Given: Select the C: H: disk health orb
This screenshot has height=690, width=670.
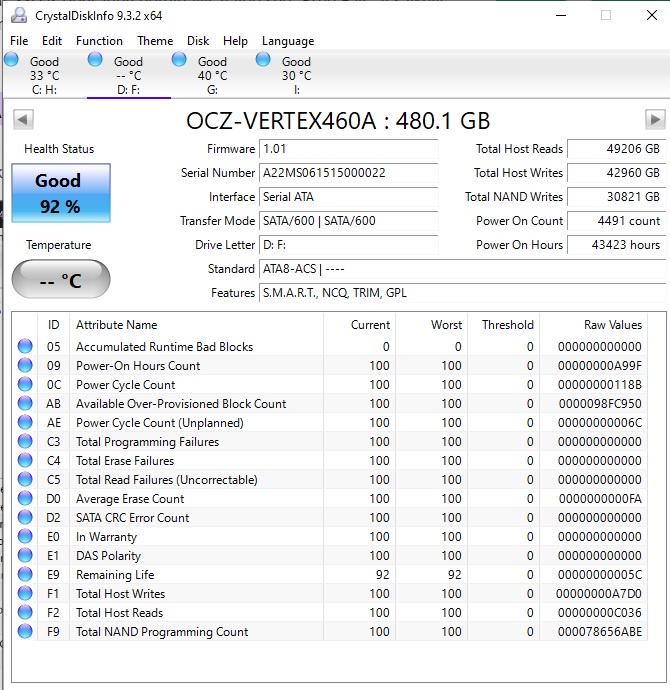Looking at the screenshot, I should coord(11,60).
